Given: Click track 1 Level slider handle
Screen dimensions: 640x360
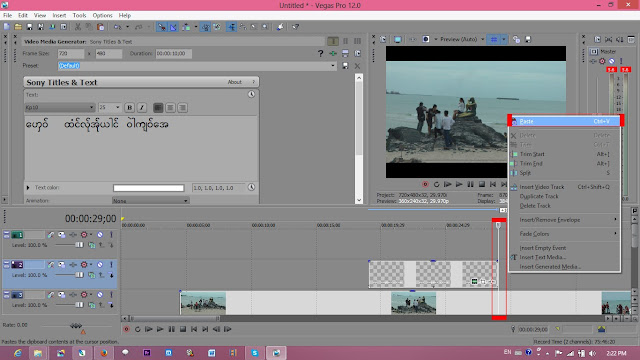Looking at the screenshot, I should (x=79, y=245).
